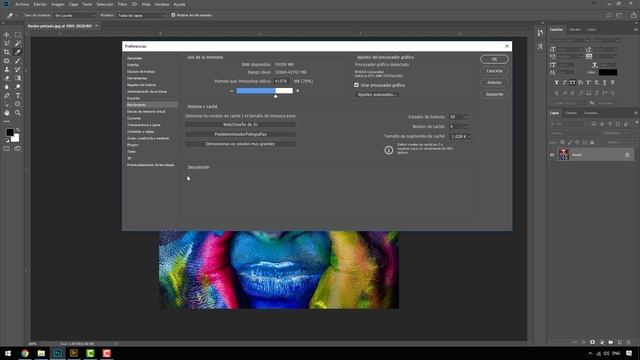The width and height of the screenshot is (640, 360).
Task: Open the Muestra Todas las capas dropdown
Action: click(141, 15)
